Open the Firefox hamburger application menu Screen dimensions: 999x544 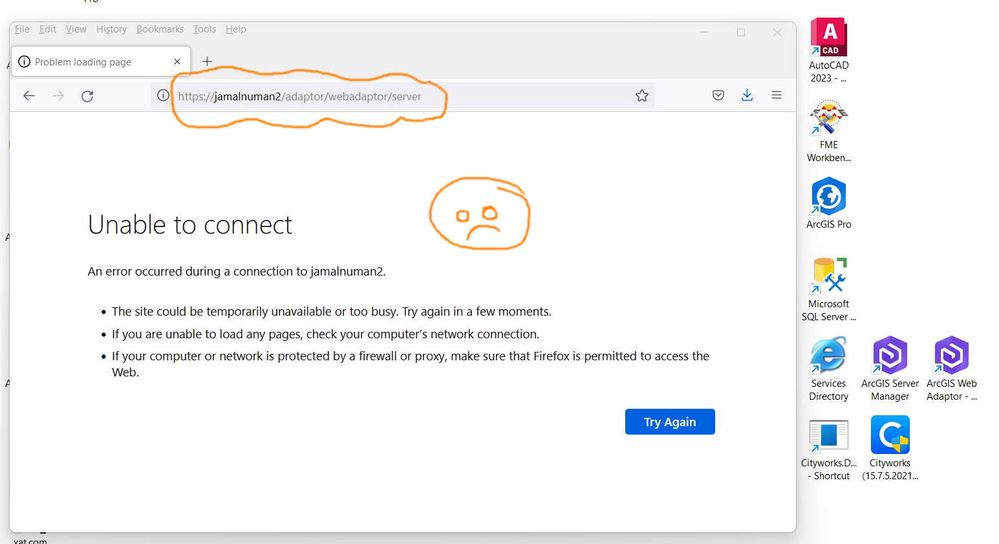(776, 96)
